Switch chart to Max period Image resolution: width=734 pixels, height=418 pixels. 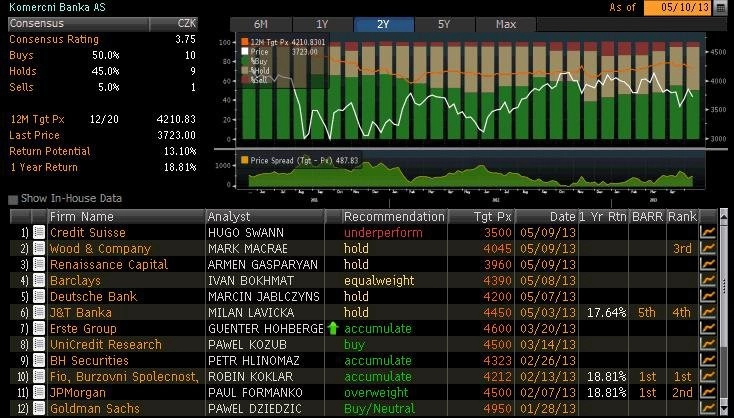click(x=506, y=24)
